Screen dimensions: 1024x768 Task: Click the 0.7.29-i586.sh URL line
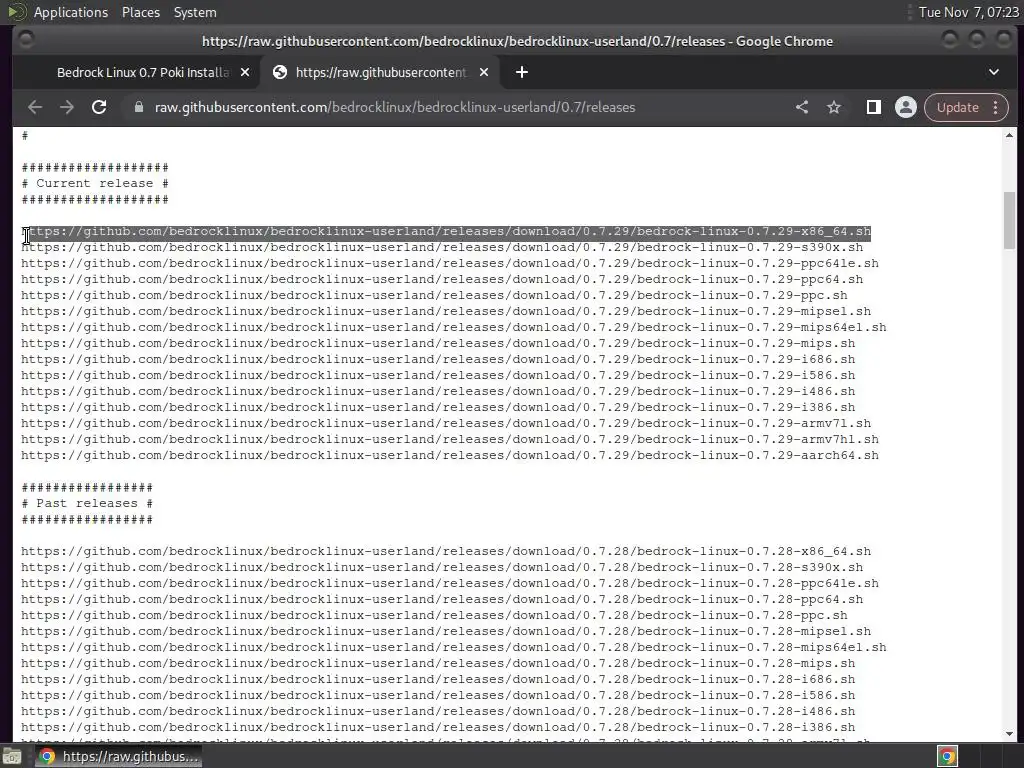[x=438, y=376]
